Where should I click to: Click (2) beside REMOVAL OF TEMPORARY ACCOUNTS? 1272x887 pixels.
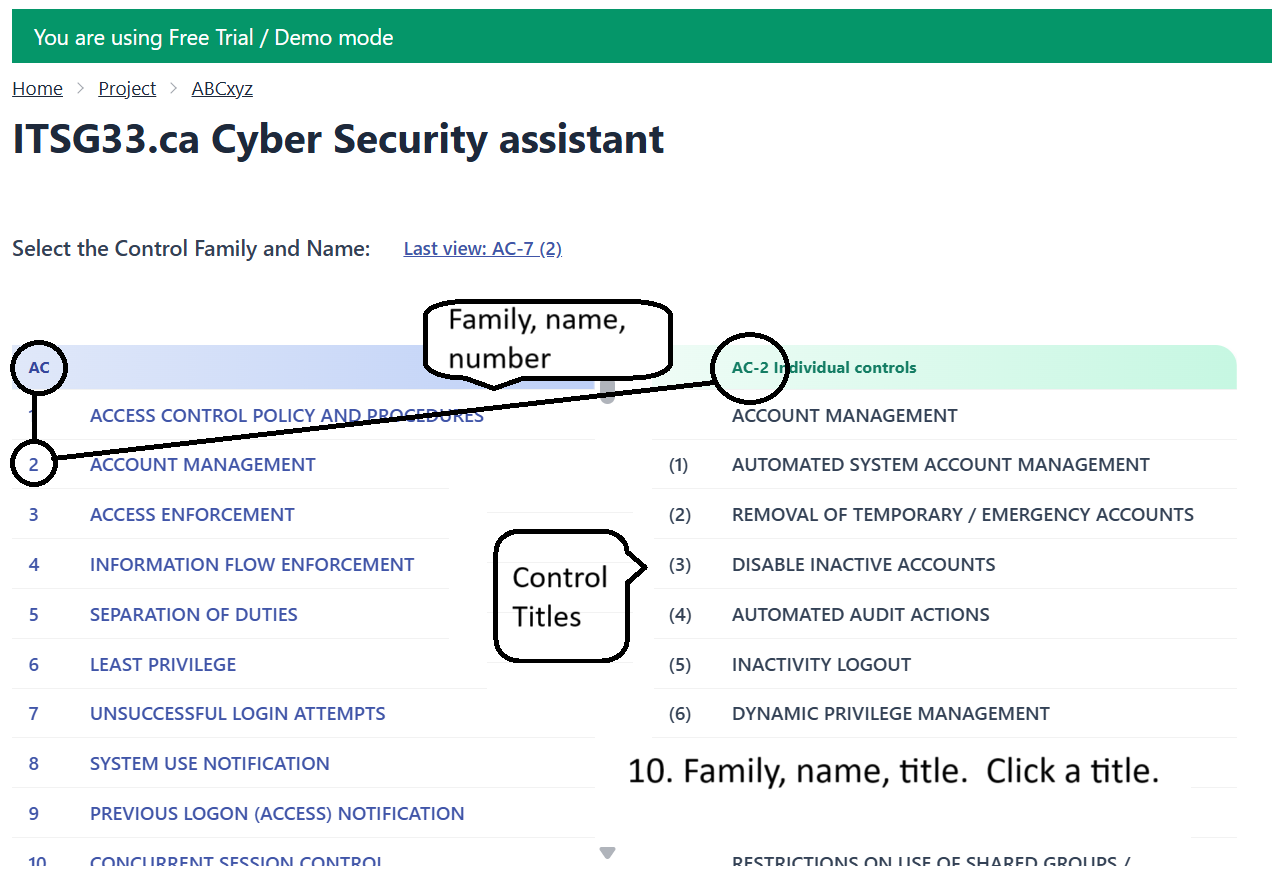pos(680,515)
